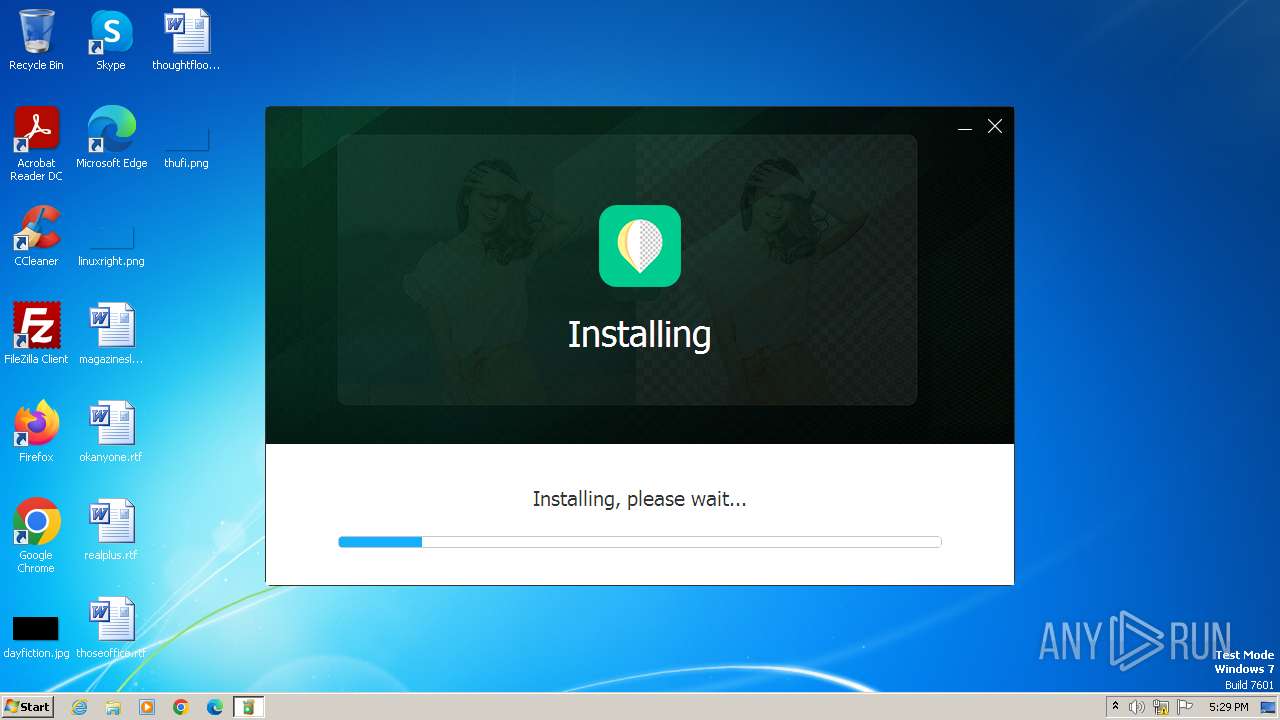Click the installer's taskbar button
The width and height of the screenshot is (1280, 720).
[249, 707]
